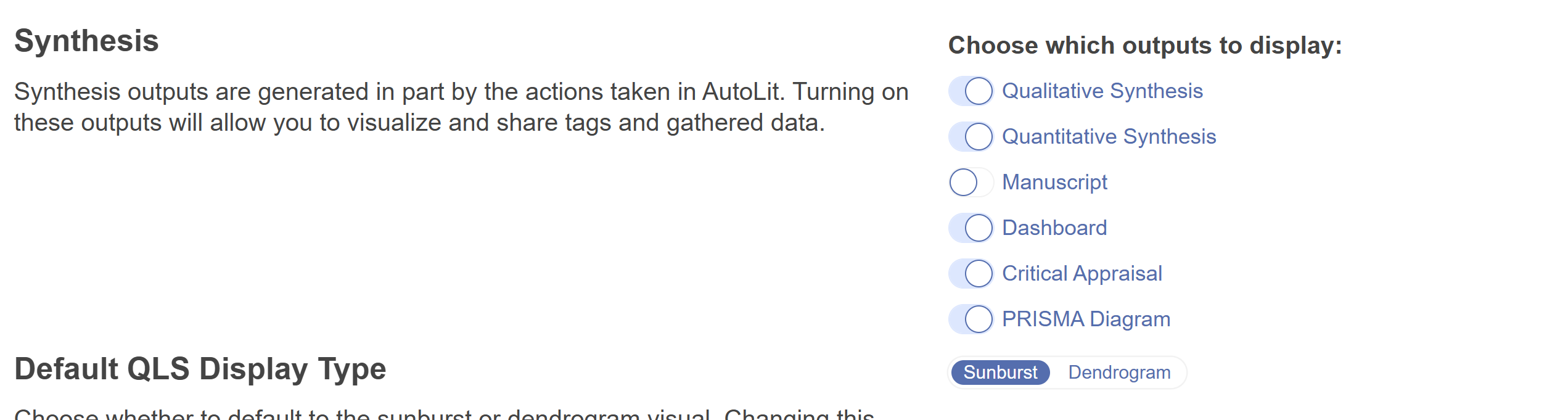Click the 'Choose which outputs to display' heading

pos(1144,46)
